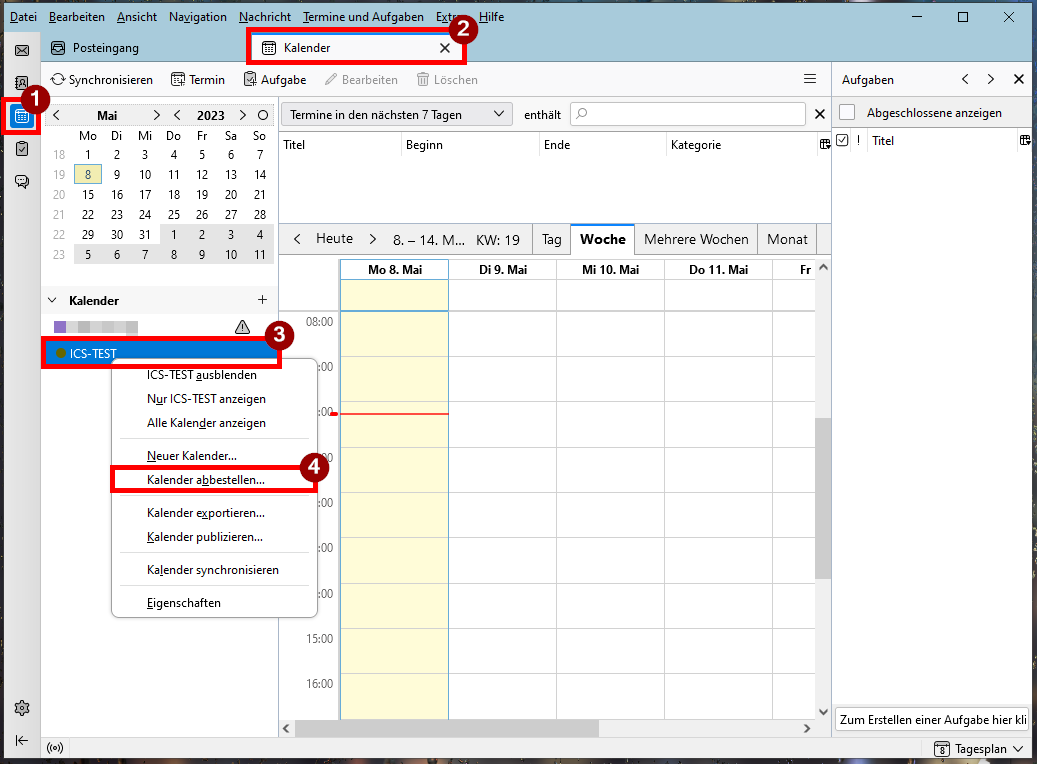The width and height of the screenshot is (1037, 764).
Task: Go to previous year in mini calendar
Action: tap(177, 115)
